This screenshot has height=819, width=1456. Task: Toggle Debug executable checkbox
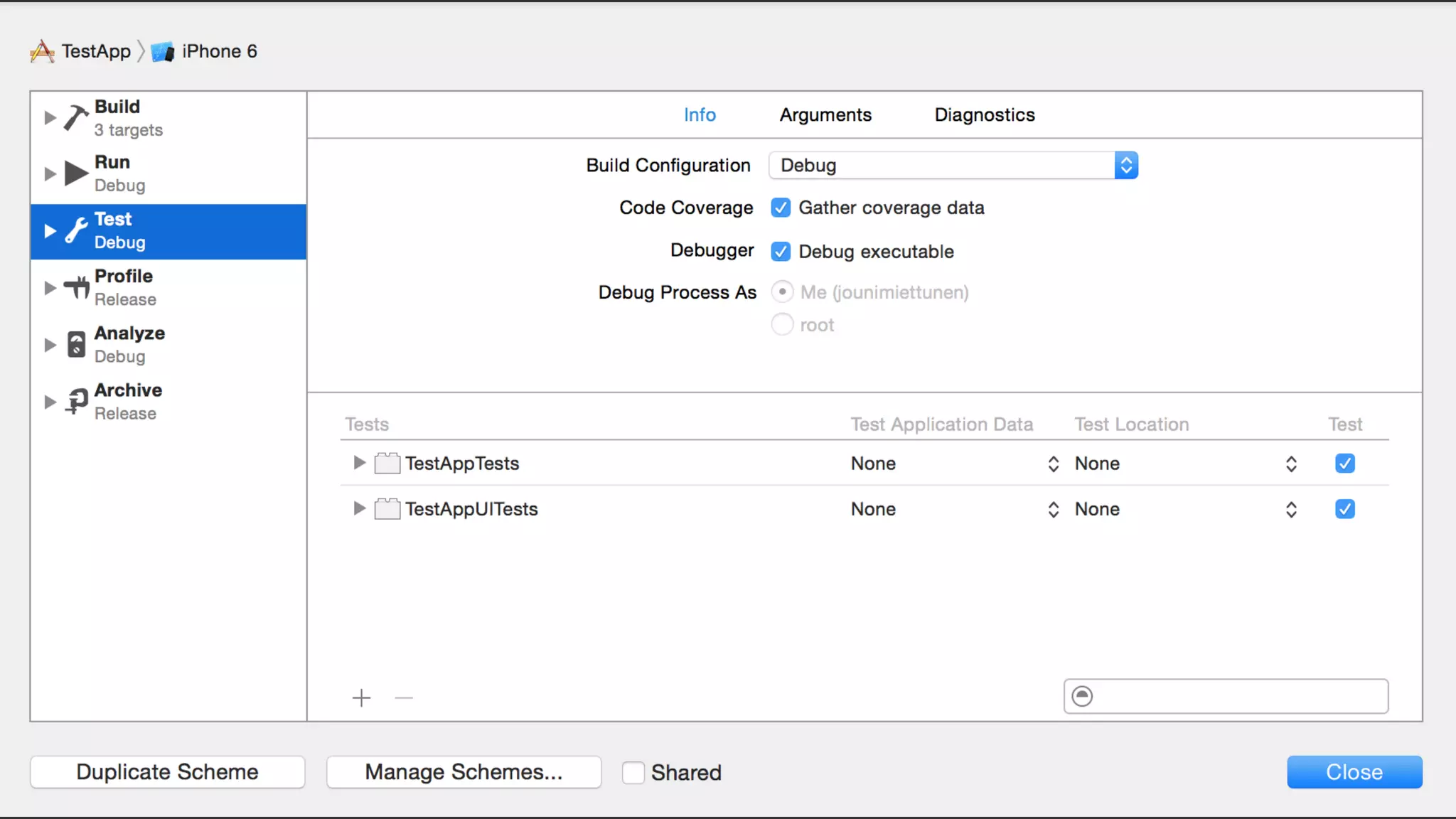[x=781, y=252]
